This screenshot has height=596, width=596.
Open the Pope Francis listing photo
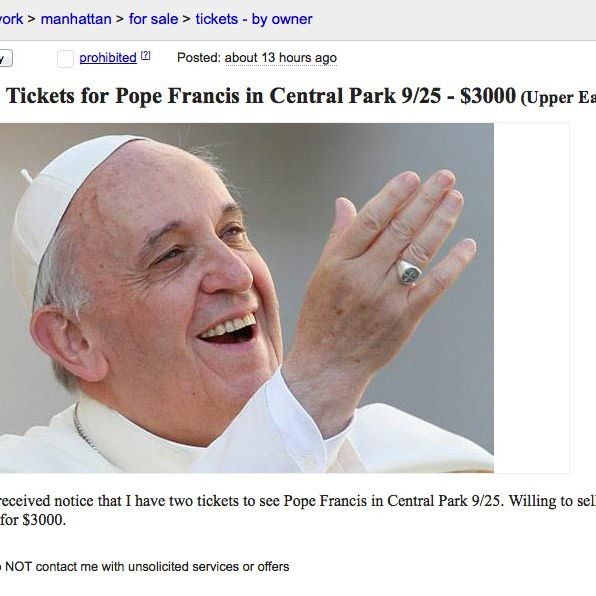pos(247,298)
